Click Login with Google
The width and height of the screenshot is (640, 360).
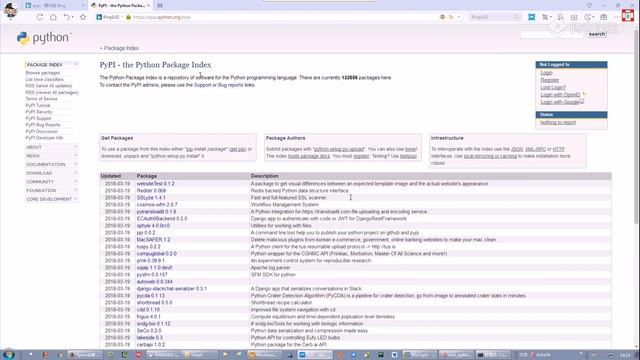560,102
